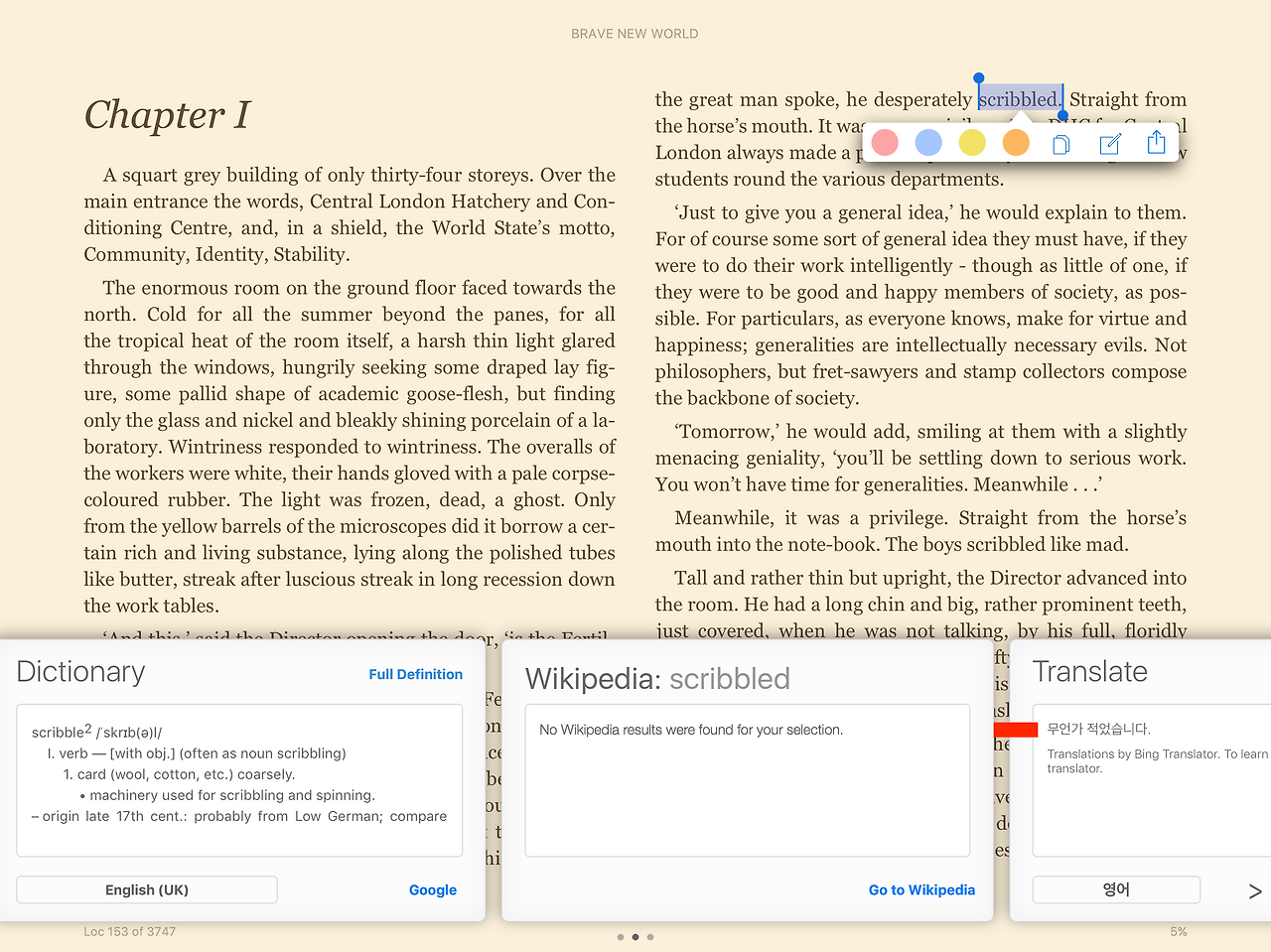The image size is (1271, 952).
Task: Tap the scribble pronunciation entry line
Action: (x=96, y=732)
